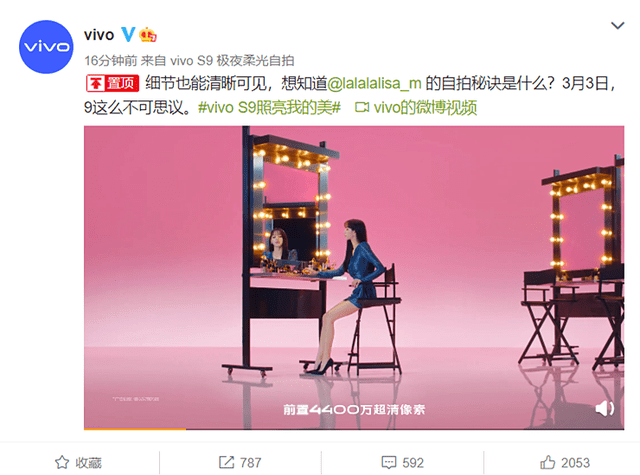This screenshot has height=475, width=640.
Task: Play the pink vanity mirror video
Action: point(354,277)
